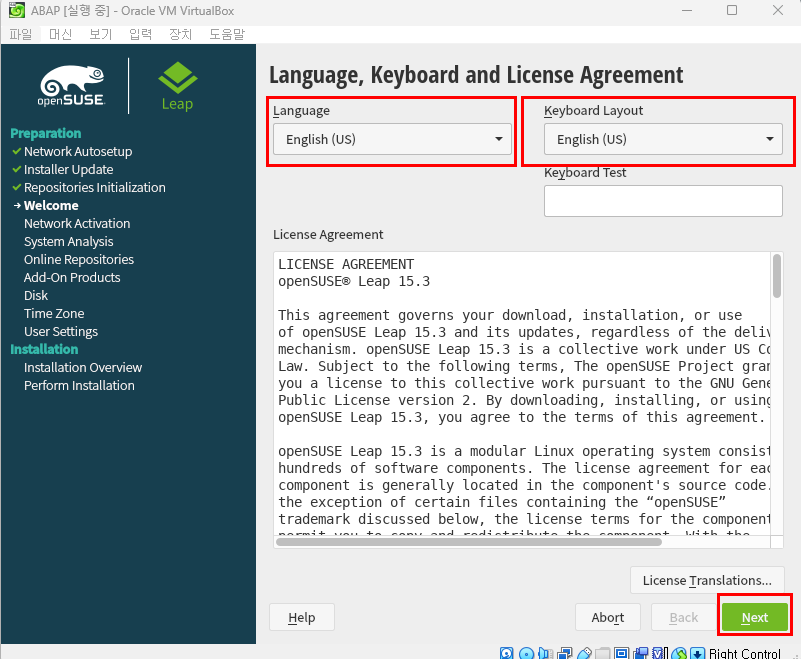The width and height of the screenshot is (801, 659).
Task: Select the User Settings step
Action: [60, 332]
